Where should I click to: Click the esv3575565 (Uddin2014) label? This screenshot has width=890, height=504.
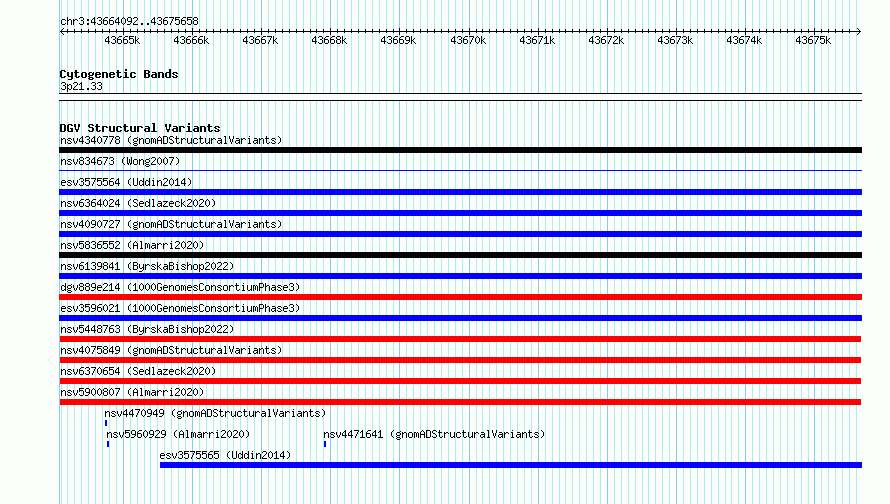225,455
